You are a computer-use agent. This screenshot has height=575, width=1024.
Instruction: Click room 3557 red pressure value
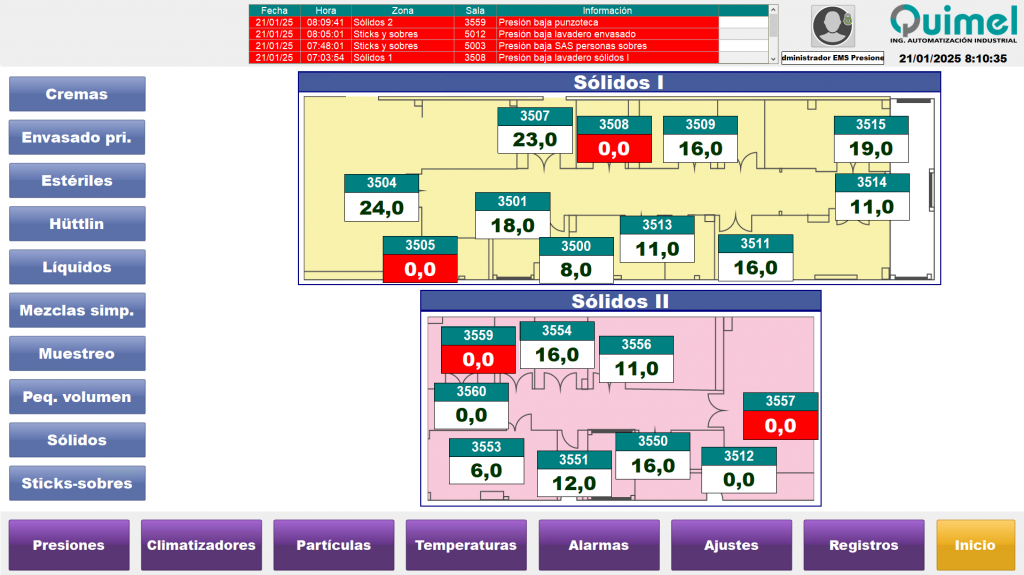[780, 425]
